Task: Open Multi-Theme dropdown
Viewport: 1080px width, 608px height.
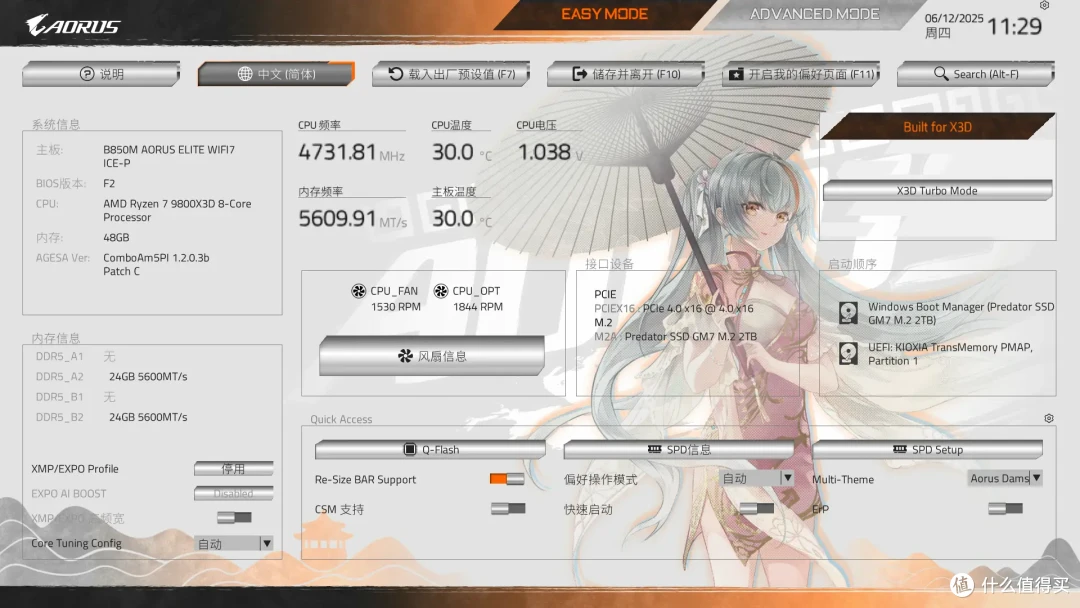Action: [x=1005, y=478]
